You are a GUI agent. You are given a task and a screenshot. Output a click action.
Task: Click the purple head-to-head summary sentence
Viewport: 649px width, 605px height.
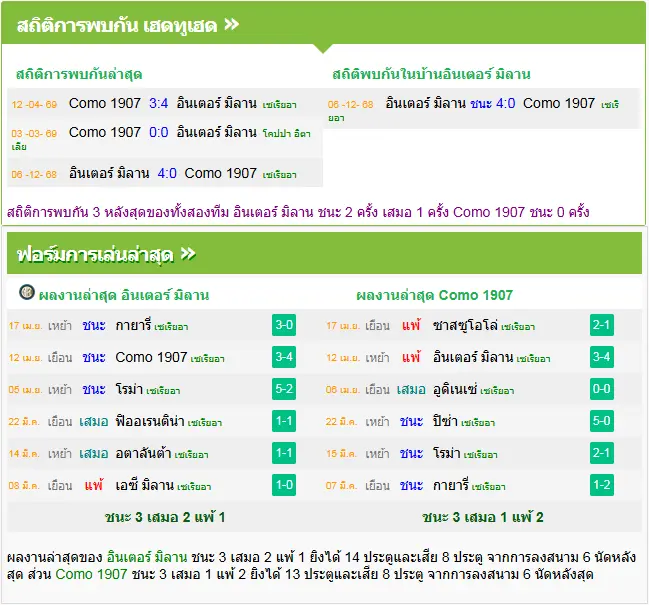[x=298, y=212]
